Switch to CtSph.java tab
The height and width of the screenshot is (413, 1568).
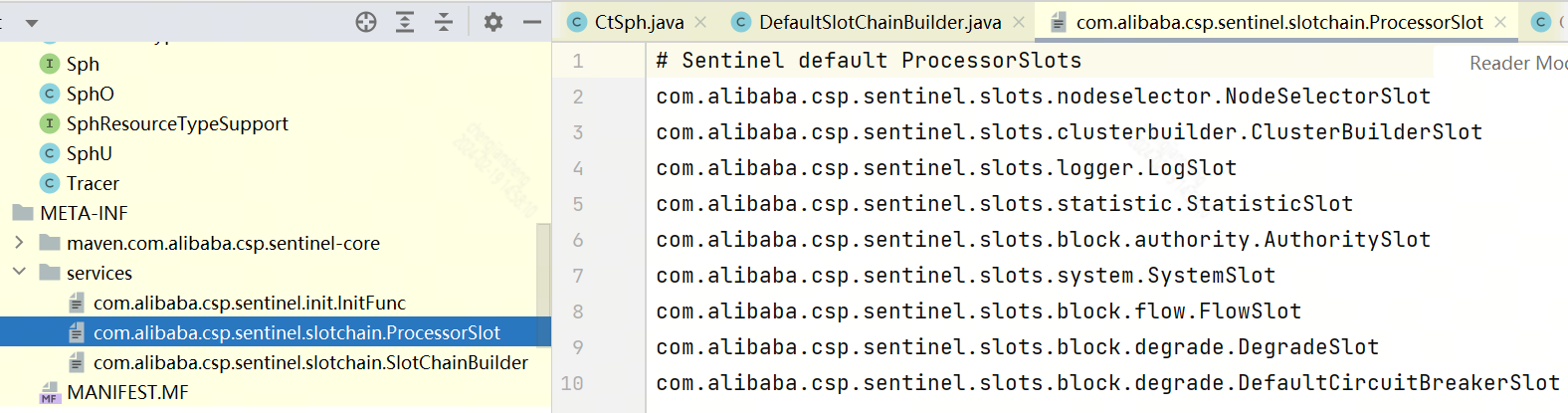639,22
